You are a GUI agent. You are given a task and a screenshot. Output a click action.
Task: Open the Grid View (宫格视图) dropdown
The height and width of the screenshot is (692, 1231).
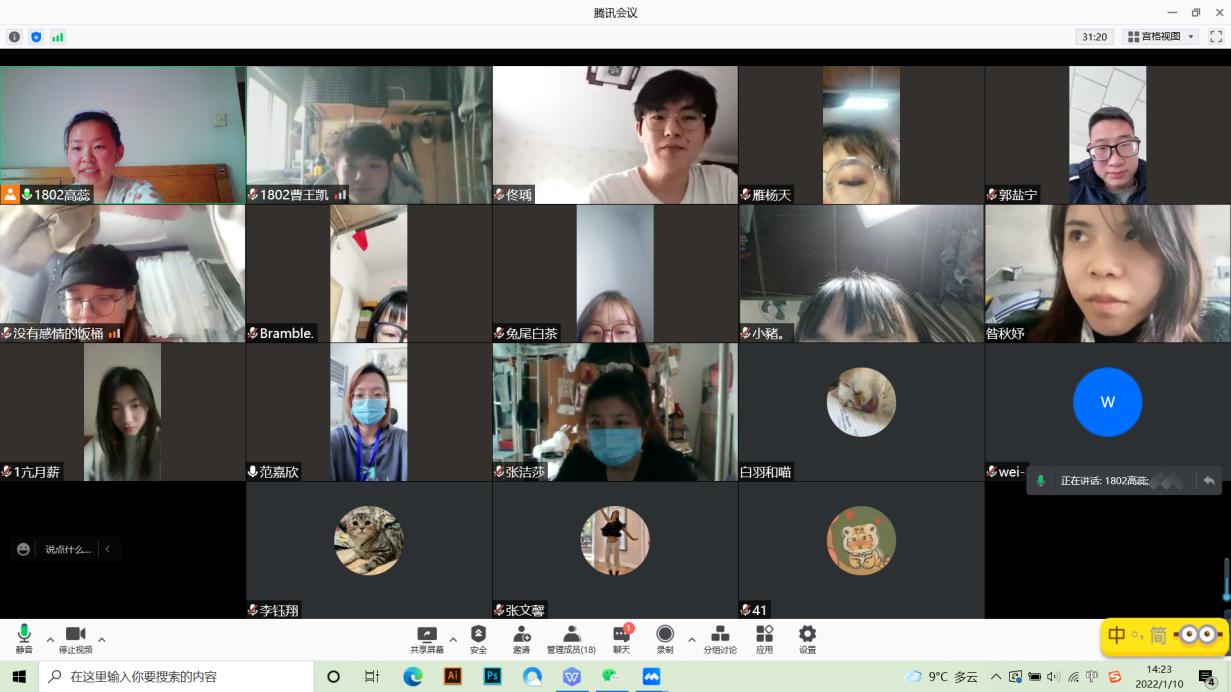point(1160,37)
